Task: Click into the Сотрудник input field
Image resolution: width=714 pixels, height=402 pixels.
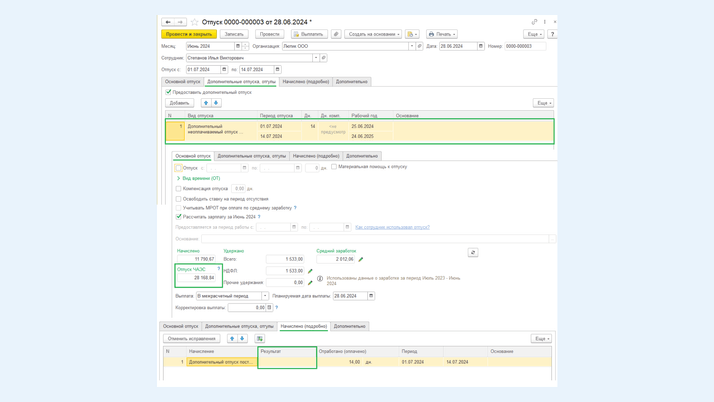Action: 250,58
